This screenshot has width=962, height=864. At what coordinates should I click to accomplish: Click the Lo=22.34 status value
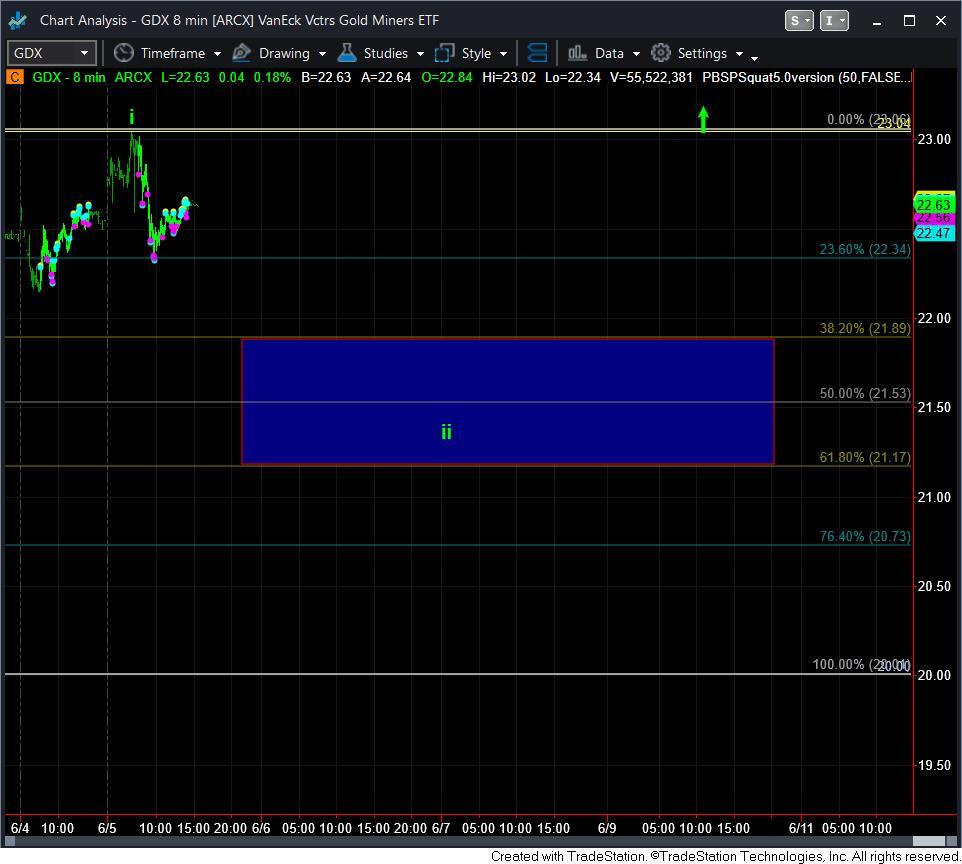[x=572, y=77]
